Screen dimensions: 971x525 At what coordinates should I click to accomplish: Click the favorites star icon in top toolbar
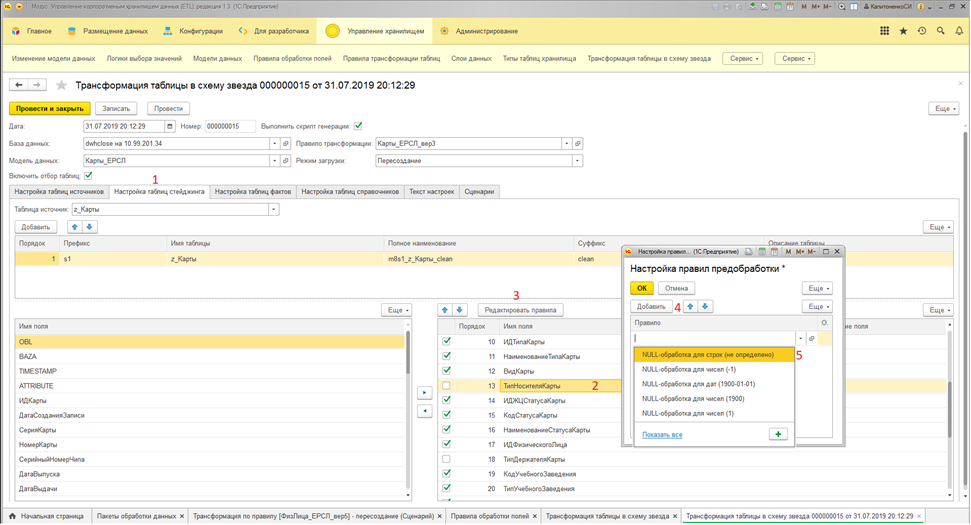[904, 31]
